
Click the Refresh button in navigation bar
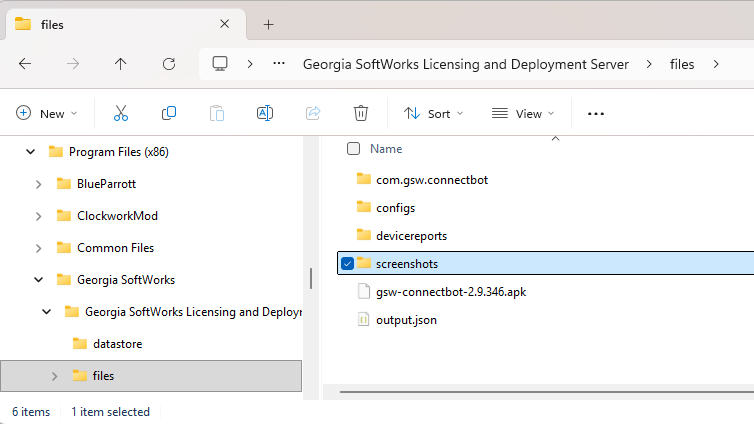(169, 64)
